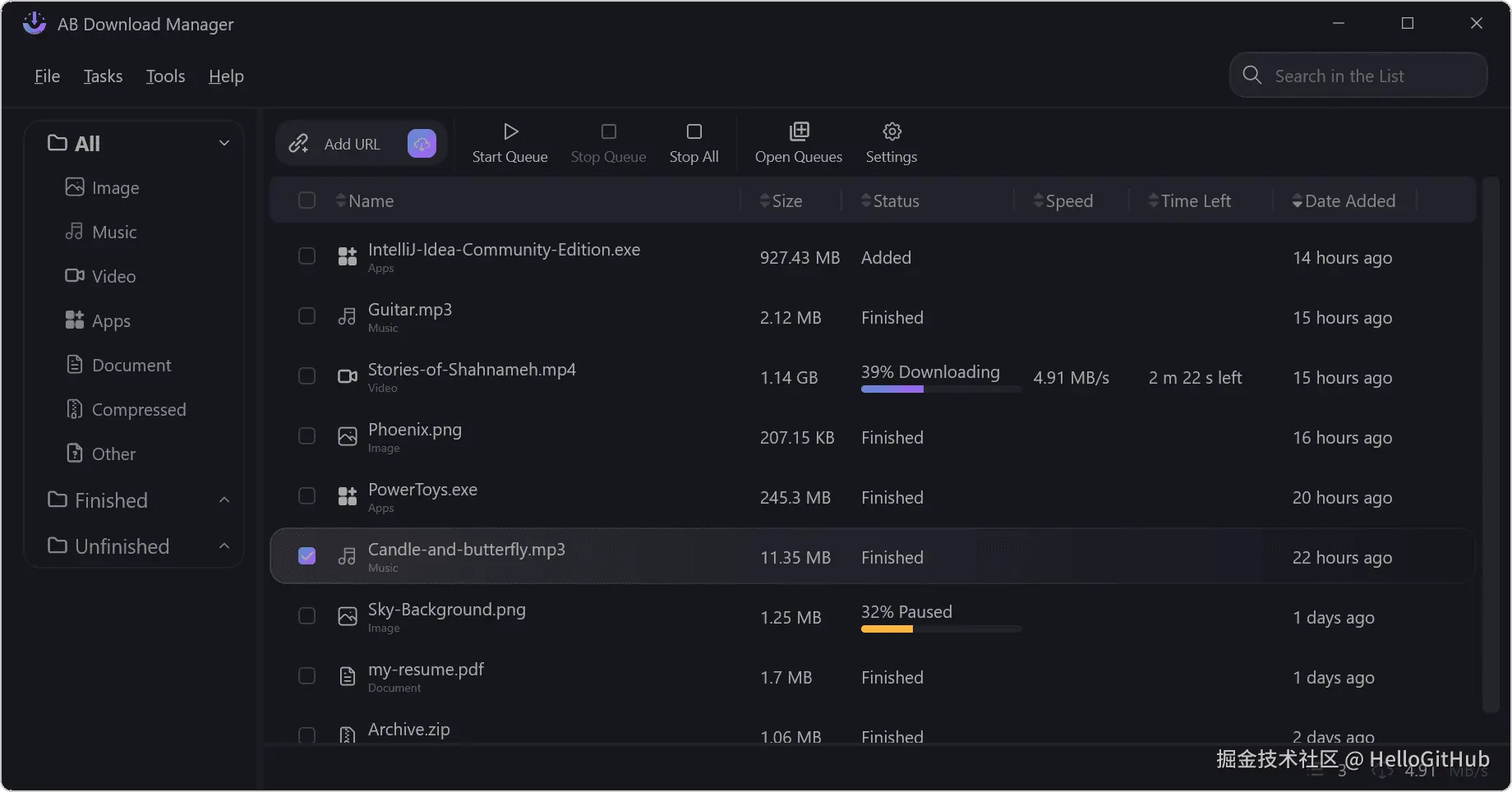Select the Compressed category in sidebar
Image resolution: width=1512 pixels, height=792 pixels.
(x=138, y=410)
